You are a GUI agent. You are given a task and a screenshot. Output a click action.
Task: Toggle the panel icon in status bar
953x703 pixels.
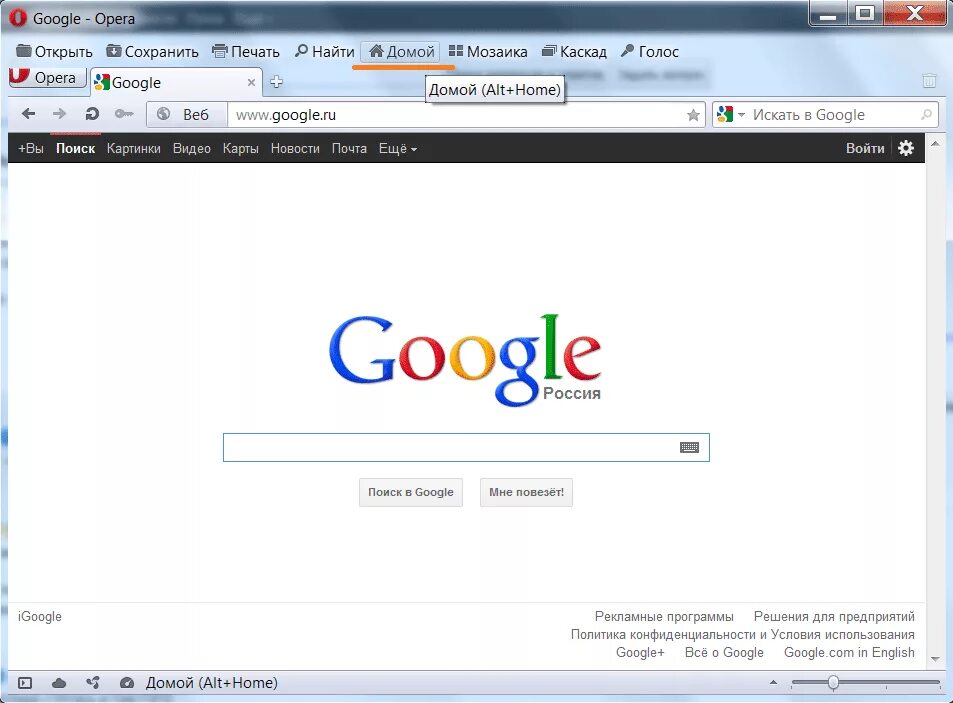25,683
